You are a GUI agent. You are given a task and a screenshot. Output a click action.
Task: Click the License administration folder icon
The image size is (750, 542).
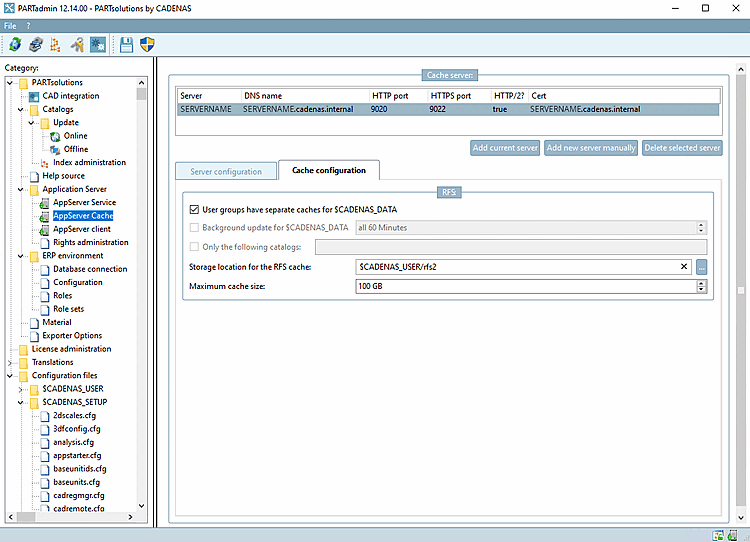click(23, 350)
